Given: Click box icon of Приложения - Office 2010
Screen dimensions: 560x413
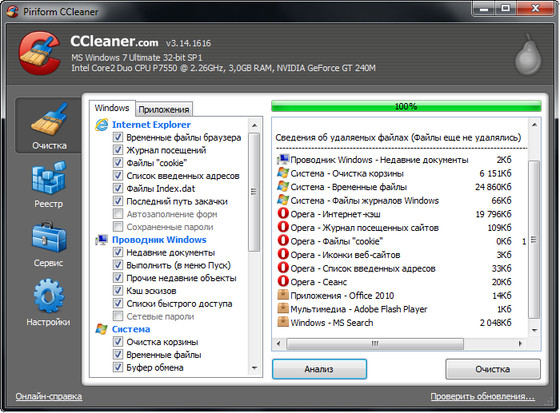Looking at the screenshot, I should 283,295.
